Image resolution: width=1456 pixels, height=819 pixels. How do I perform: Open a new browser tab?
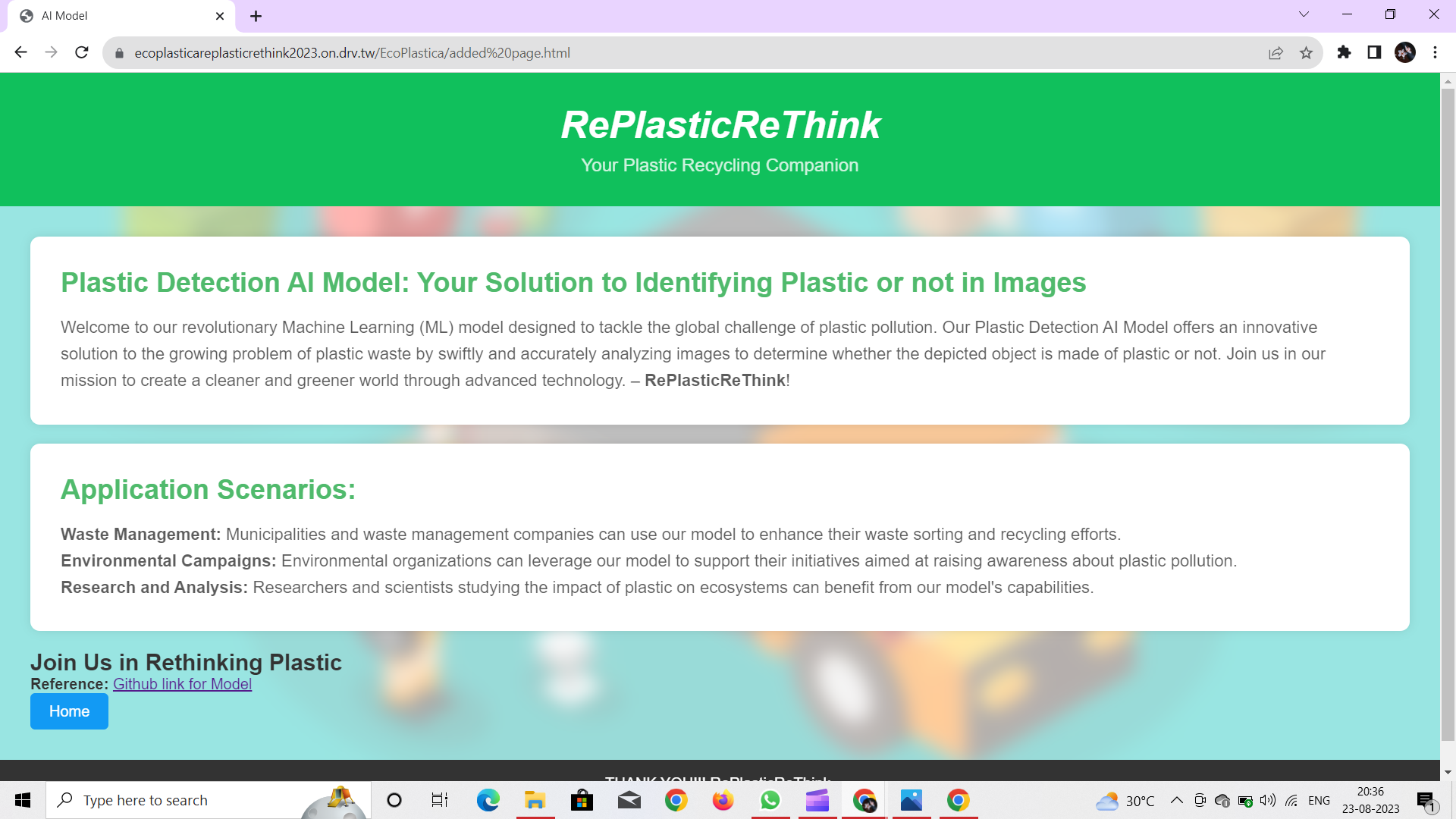pos(256,16)
